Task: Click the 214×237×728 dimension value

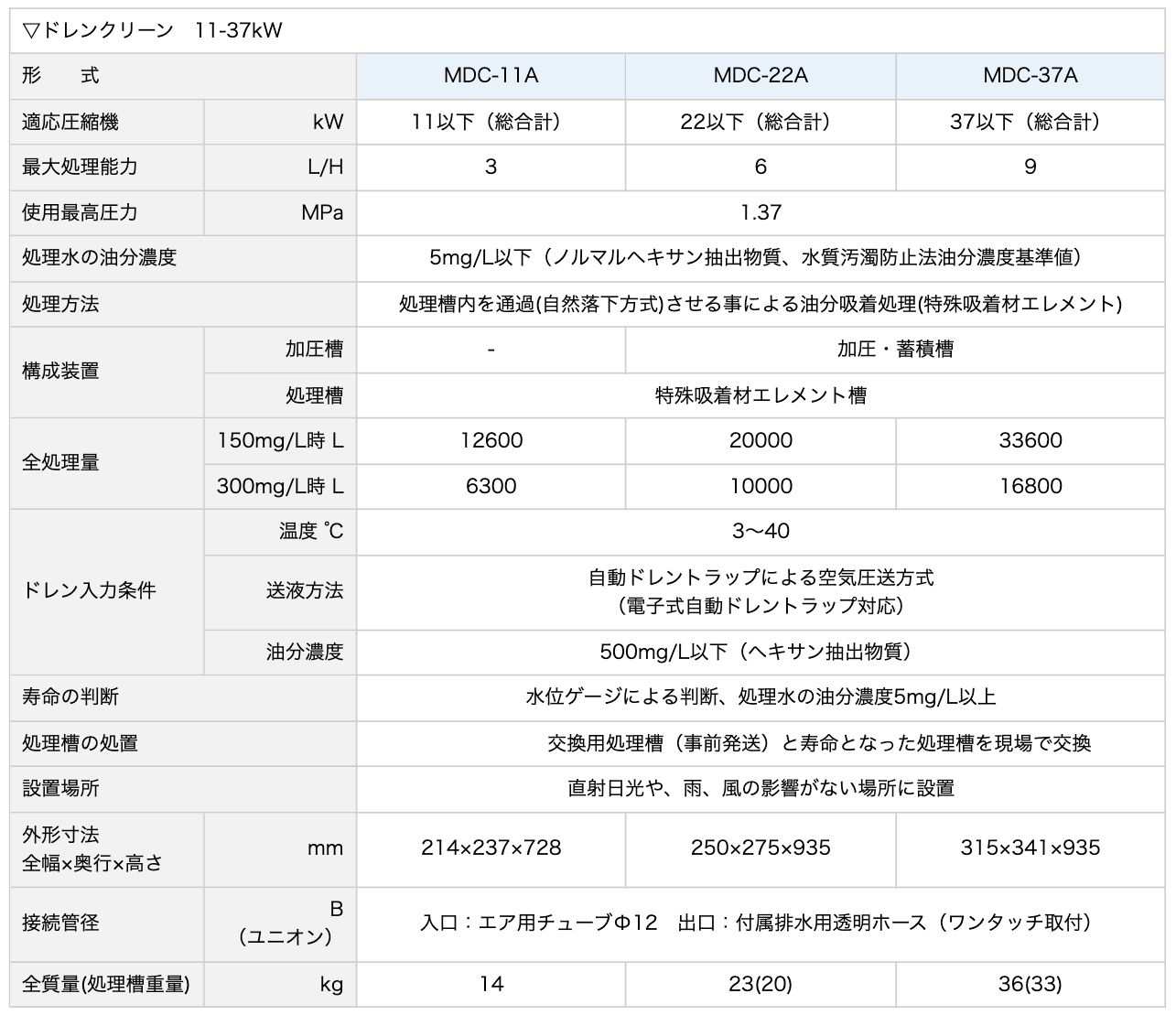Action: (491, 848)
